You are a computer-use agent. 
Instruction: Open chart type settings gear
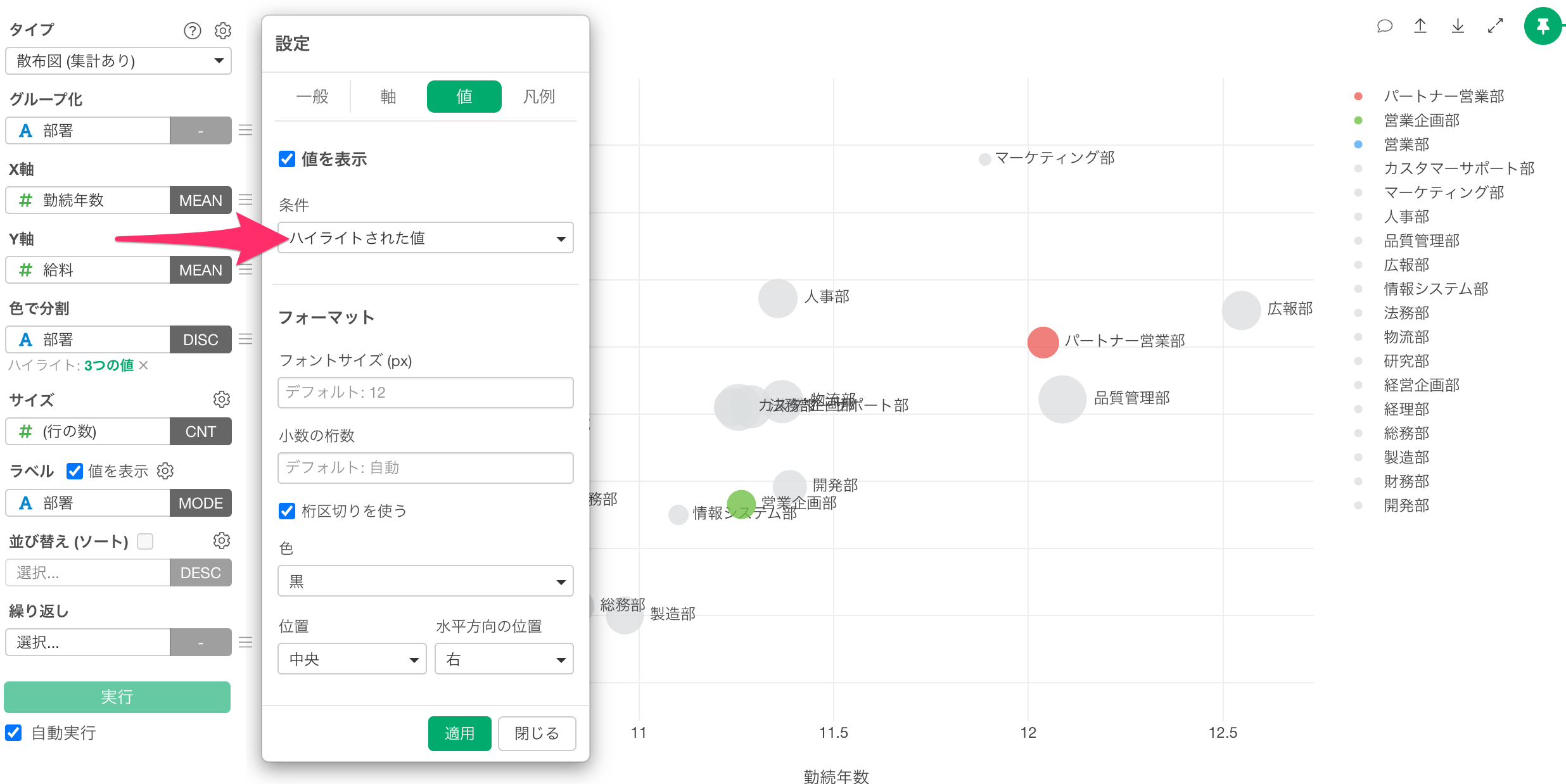[x=222, y=30]
